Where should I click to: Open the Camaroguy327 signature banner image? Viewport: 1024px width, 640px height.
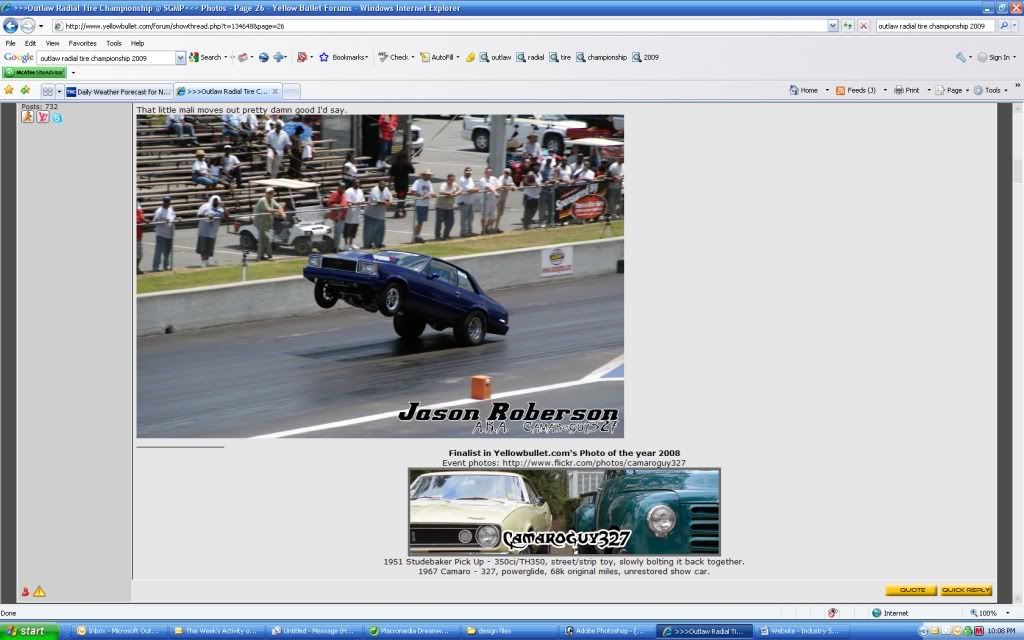[x=563, y=512]
